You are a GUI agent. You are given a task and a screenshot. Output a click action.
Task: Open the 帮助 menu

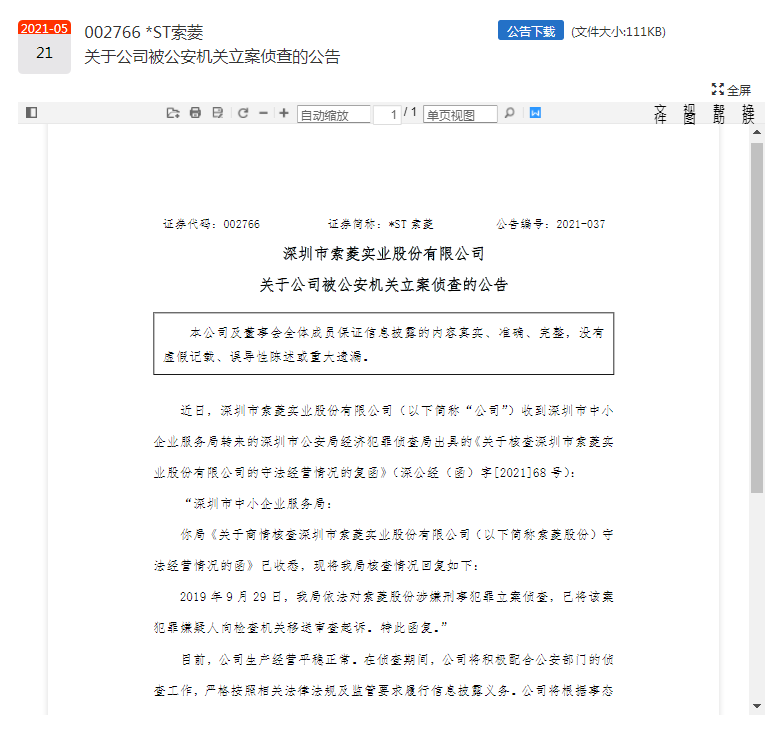click(719, 114)
